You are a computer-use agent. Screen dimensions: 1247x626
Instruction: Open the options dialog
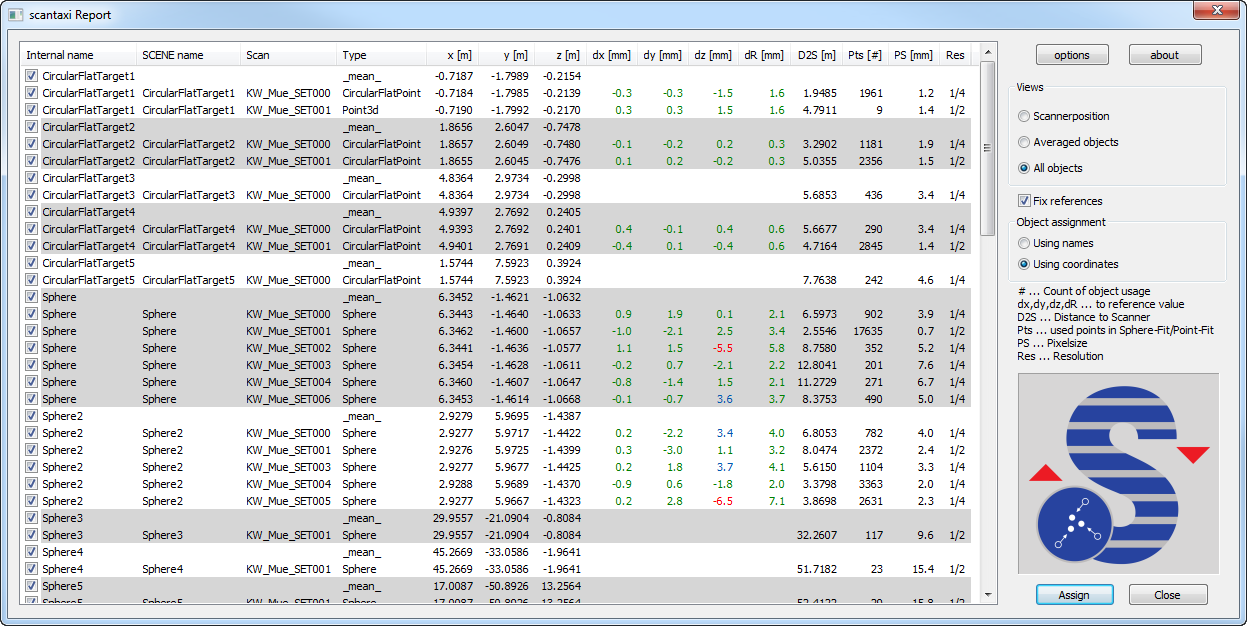(1072, 55)
